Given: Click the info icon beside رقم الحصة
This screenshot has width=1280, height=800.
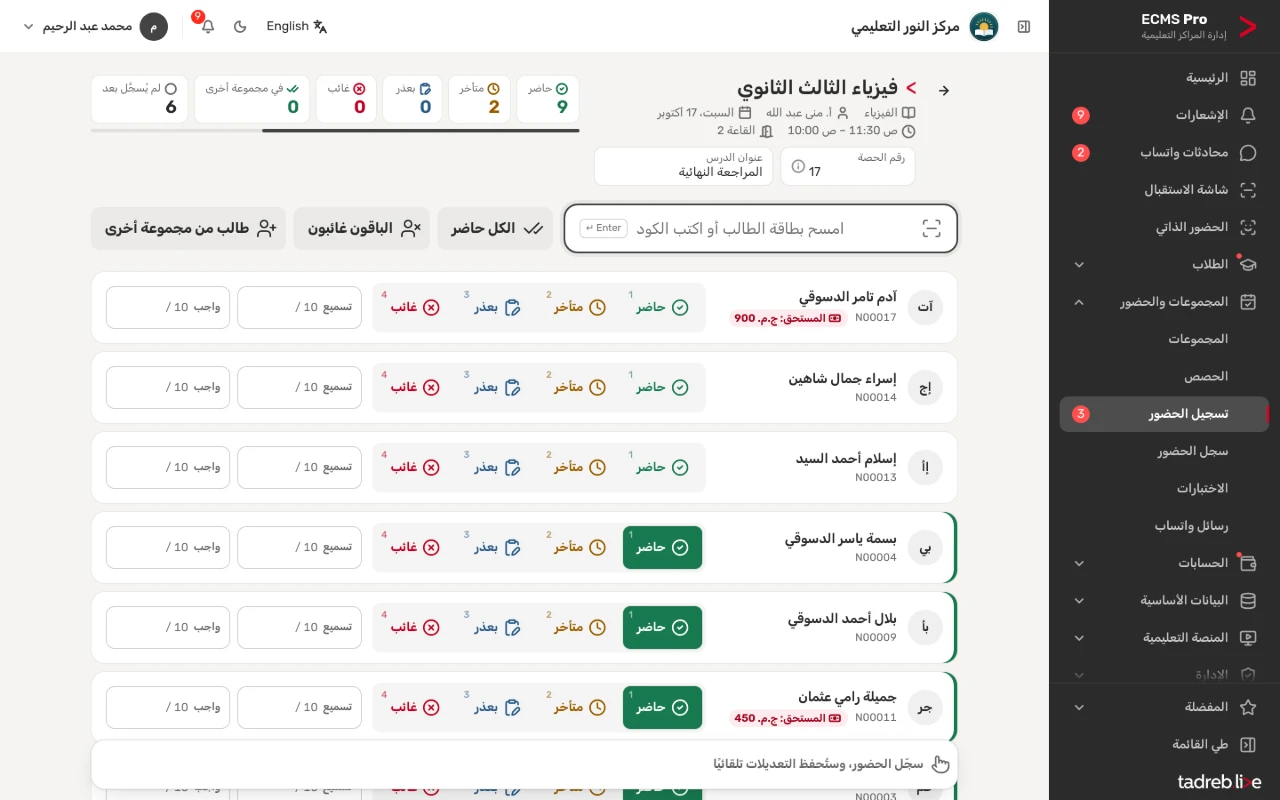Looking at the screenshot, I should [798, 166].
